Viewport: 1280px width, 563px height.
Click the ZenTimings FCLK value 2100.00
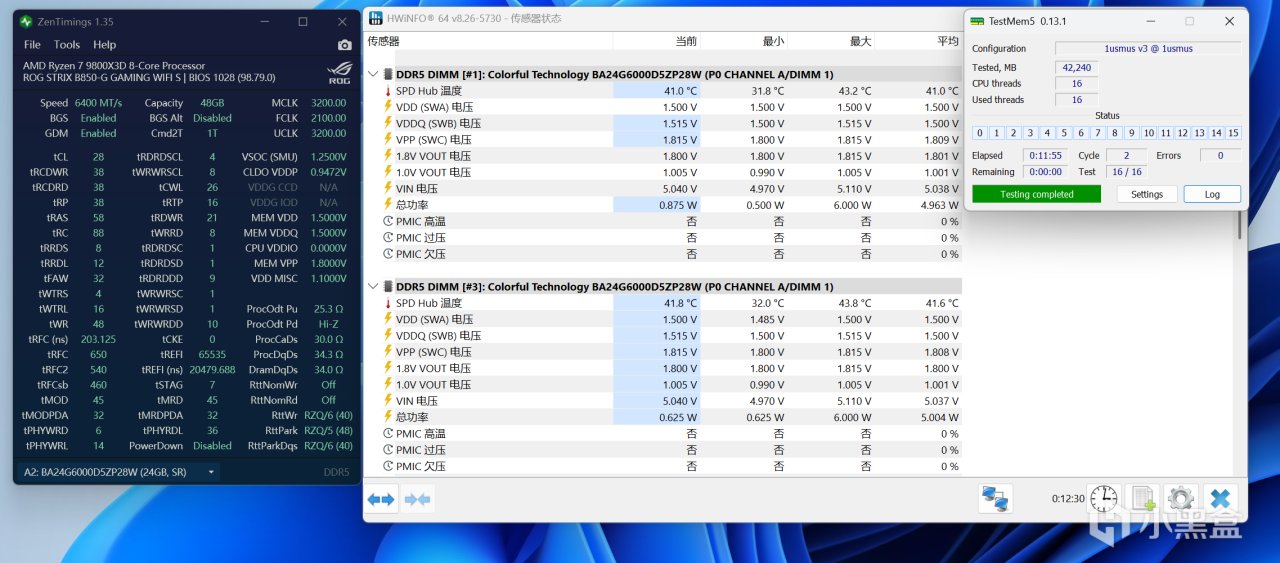(328, 118)
